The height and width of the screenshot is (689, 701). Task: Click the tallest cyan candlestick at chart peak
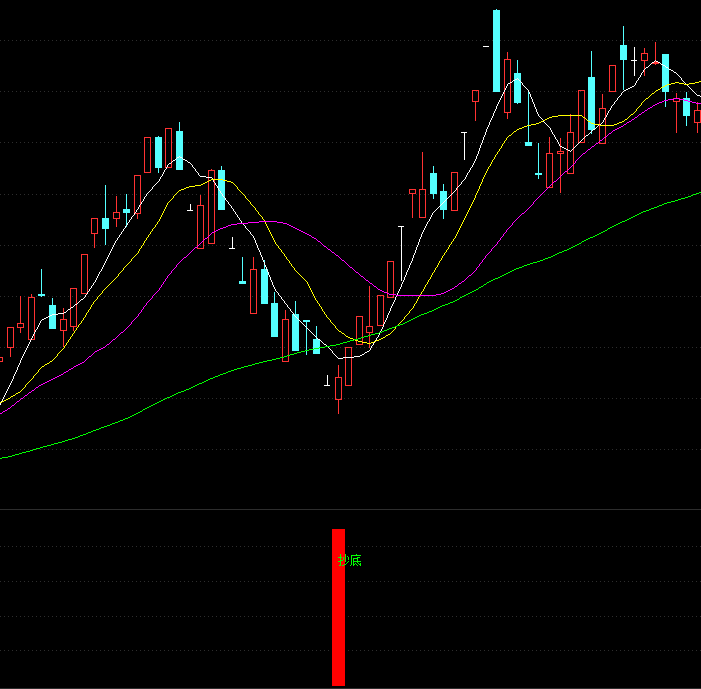pyautogui.click(x=496, y=51)
